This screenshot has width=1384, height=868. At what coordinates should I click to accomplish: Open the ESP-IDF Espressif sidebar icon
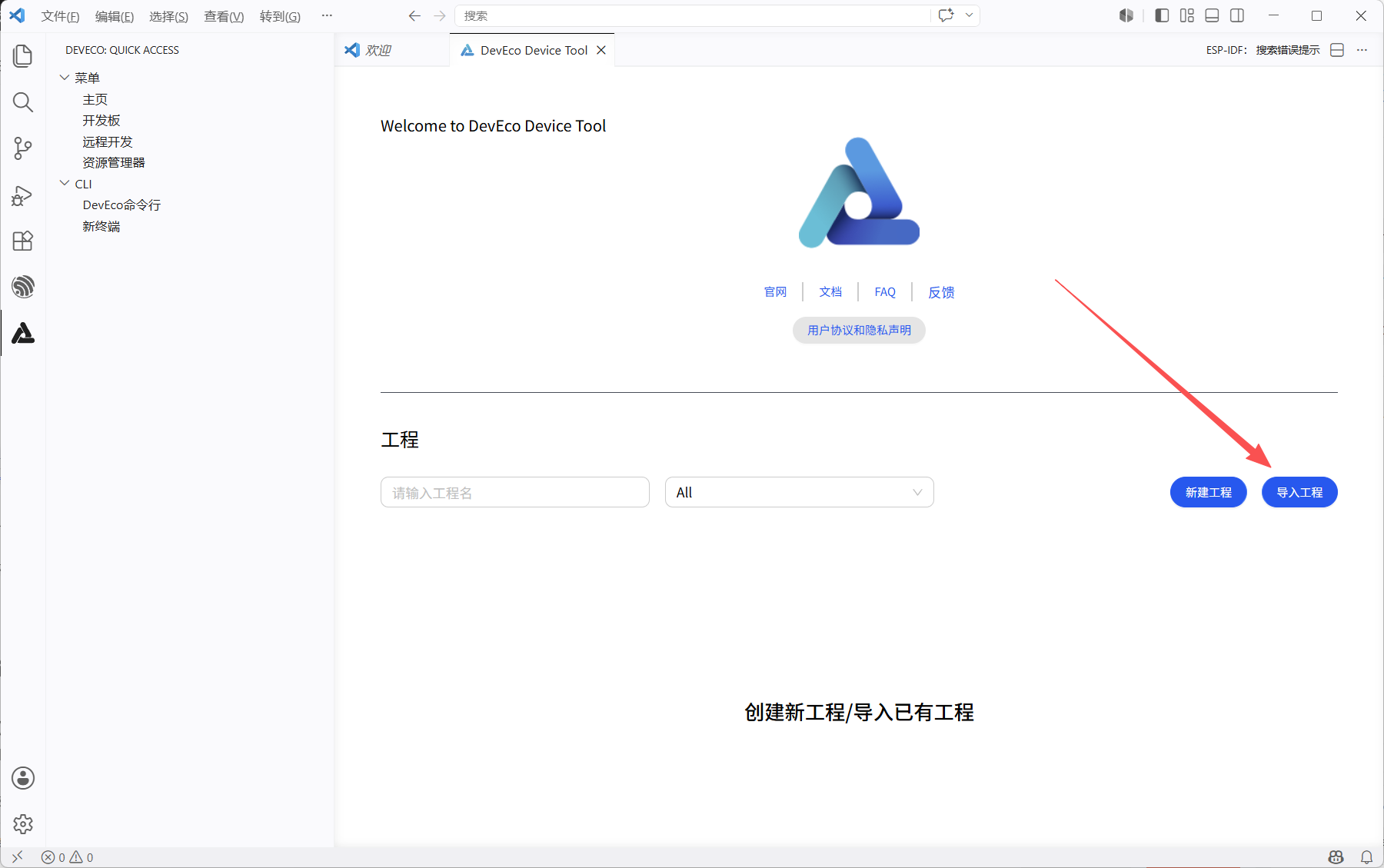(x=23, y=287)
